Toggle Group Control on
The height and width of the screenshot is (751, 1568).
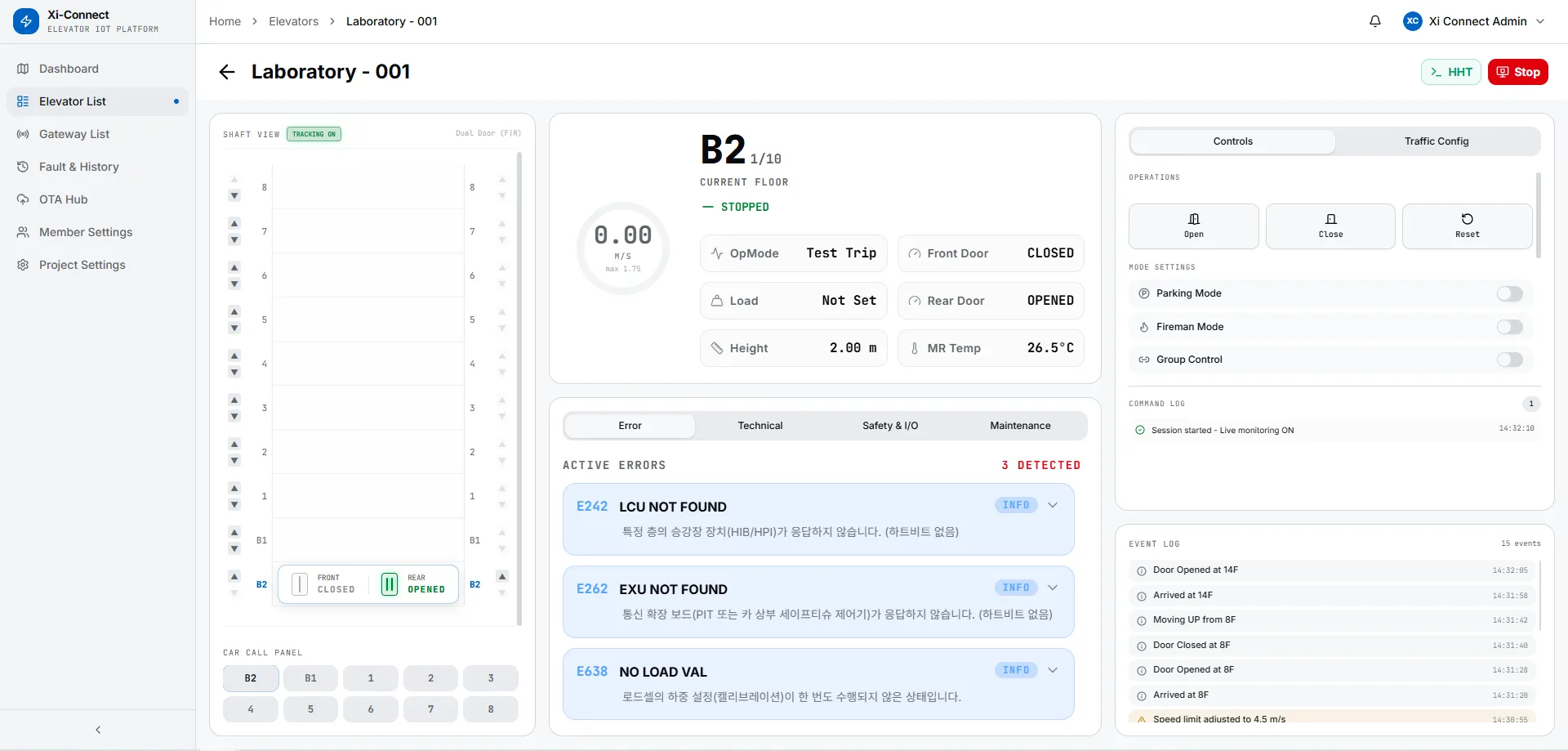click(1509, 360)
